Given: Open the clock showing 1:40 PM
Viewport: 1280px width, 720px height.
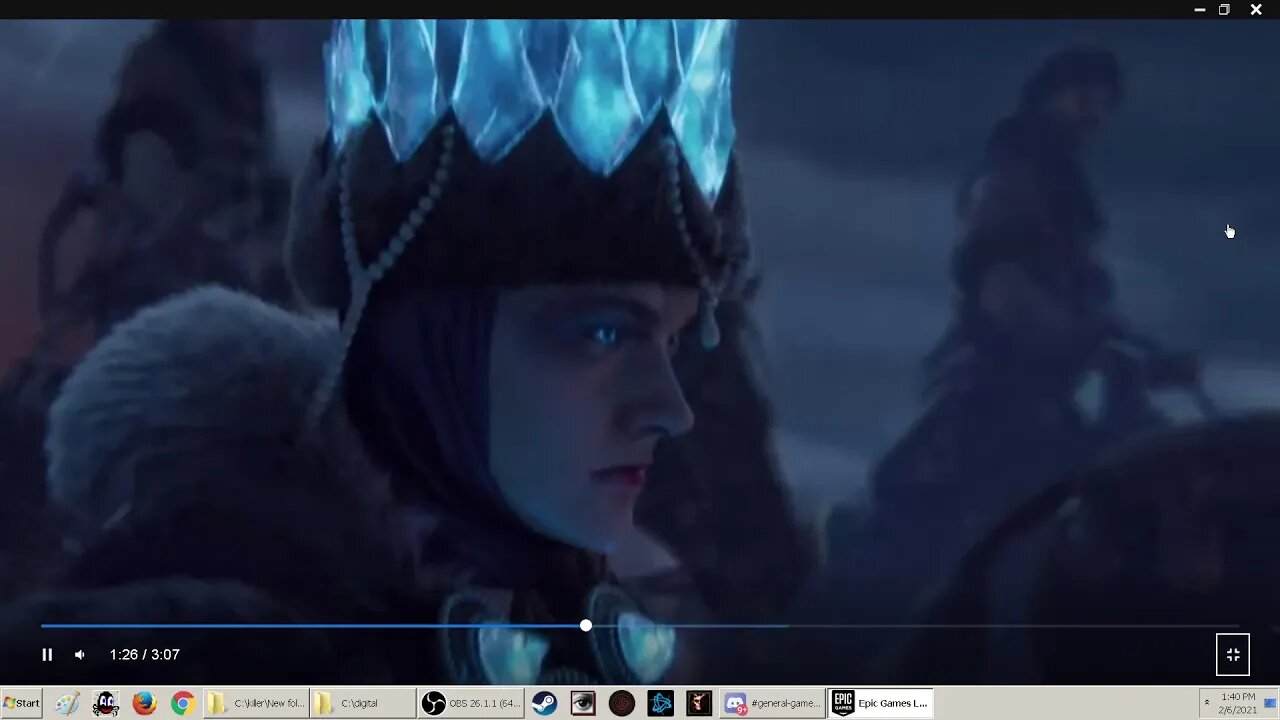Looking at the screenshot, I should coord(1237,703).
